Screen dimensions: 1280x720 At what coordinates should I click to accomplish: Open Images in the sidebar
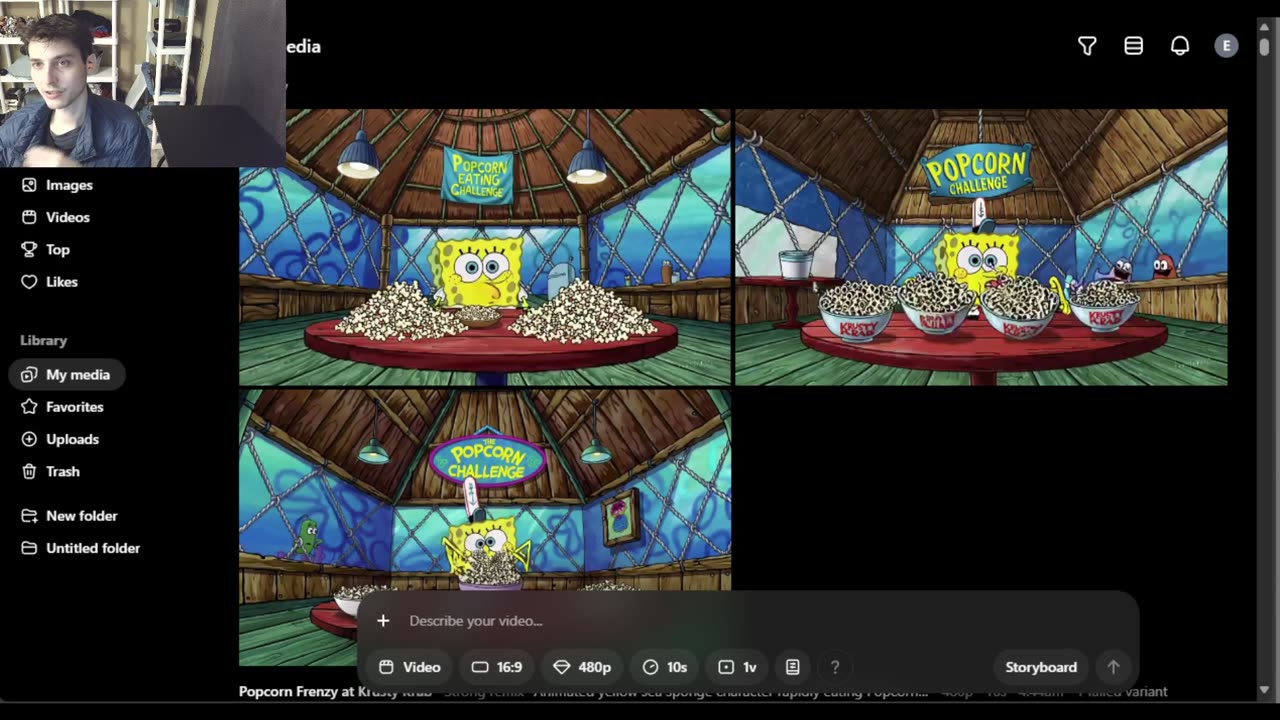(x=68, y=185)
